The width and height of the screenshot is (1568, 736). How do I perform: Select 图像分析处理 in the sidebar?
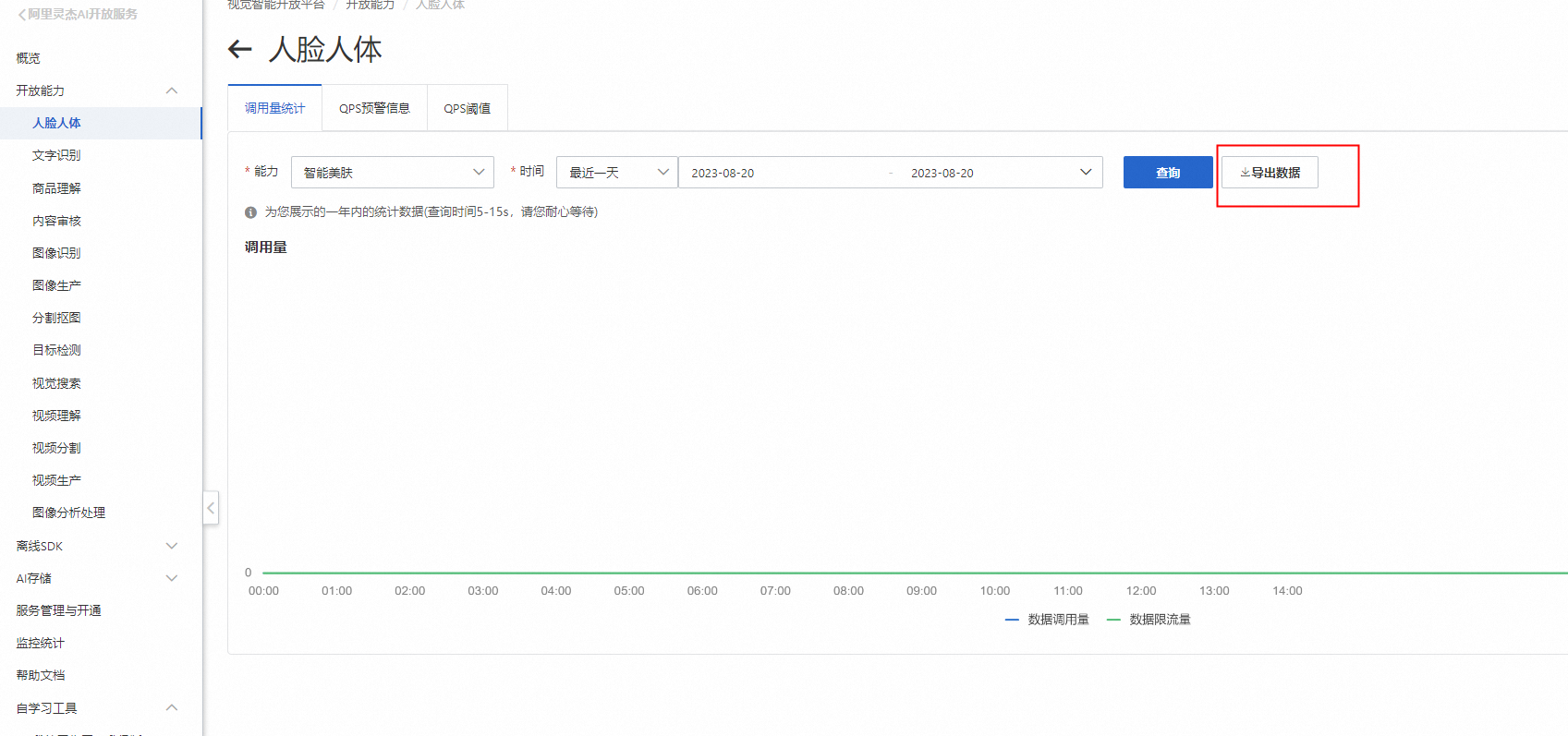point(68,513)
